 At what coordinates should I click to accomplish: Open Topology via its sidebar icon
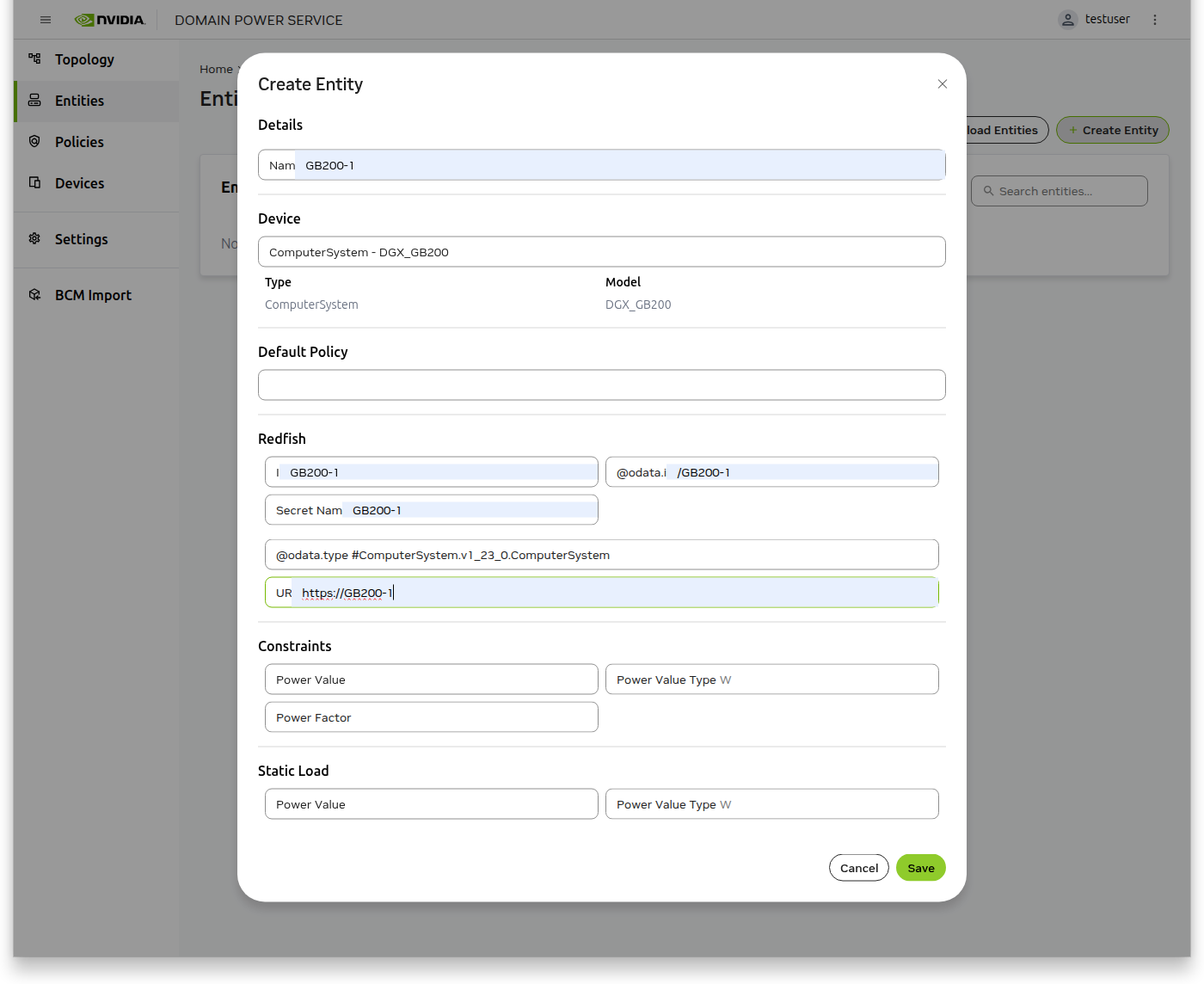pos(34,59)
